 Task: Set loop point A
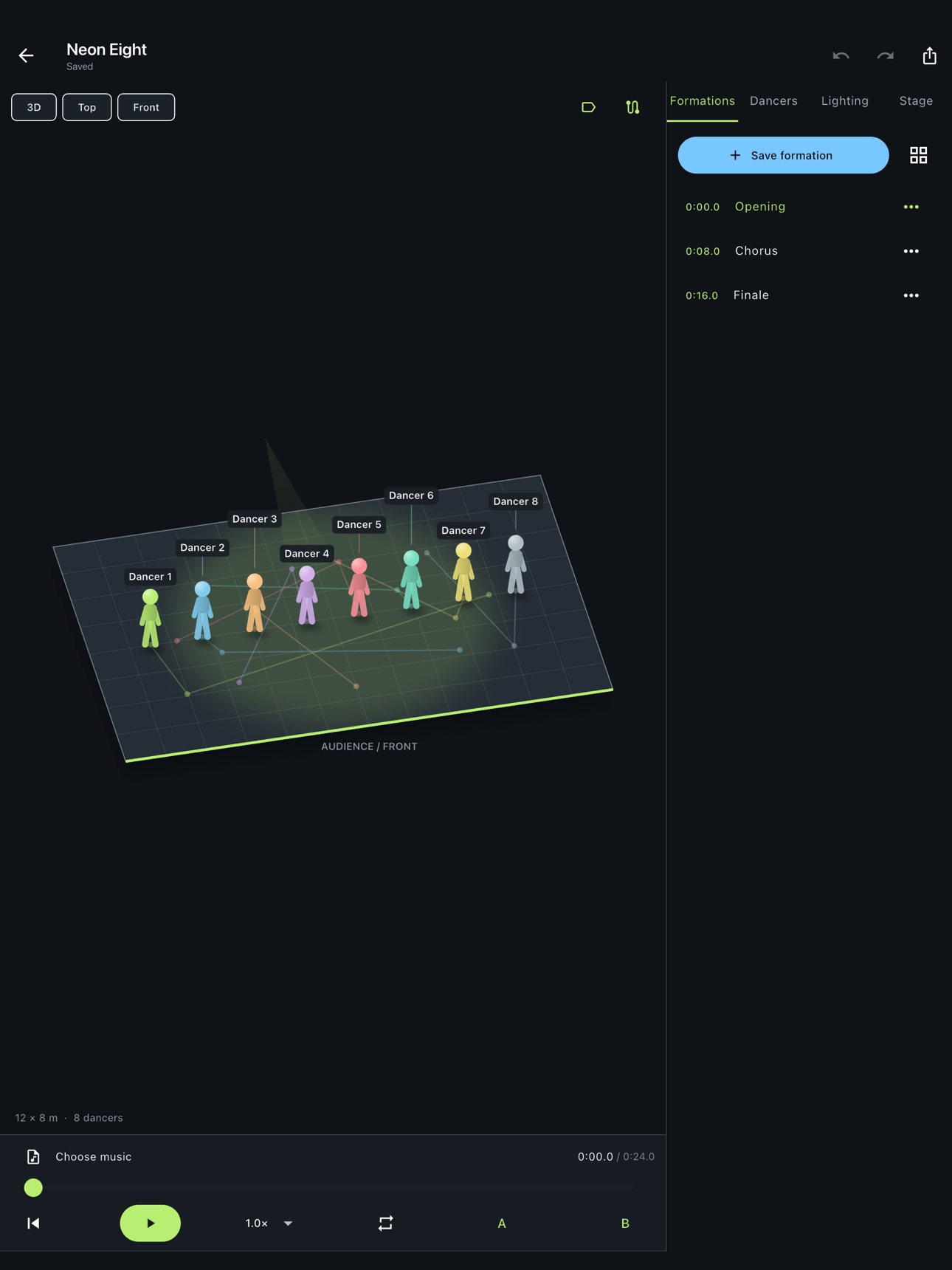[x=502, y=1223]
